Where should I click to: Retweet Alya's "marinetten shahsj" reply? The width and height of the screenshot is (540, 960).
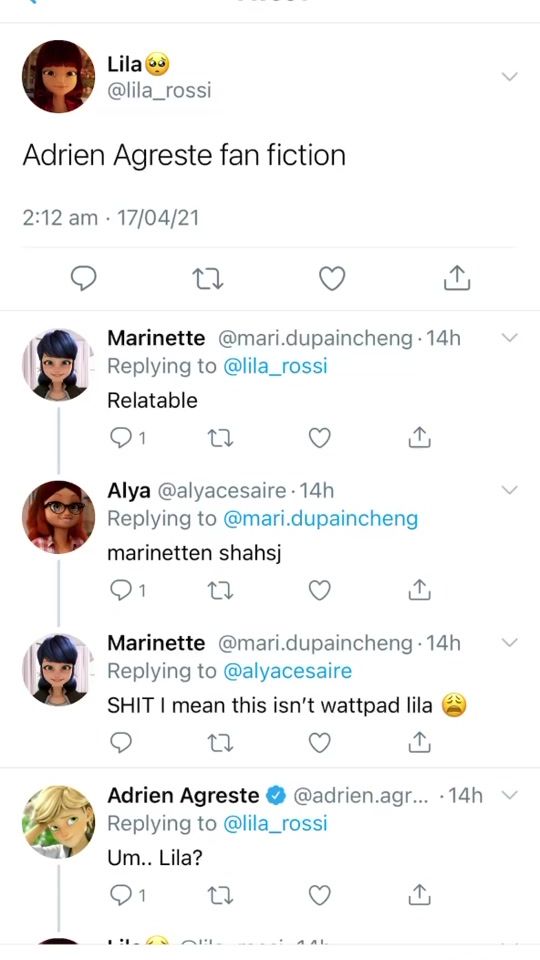(220, 590)
